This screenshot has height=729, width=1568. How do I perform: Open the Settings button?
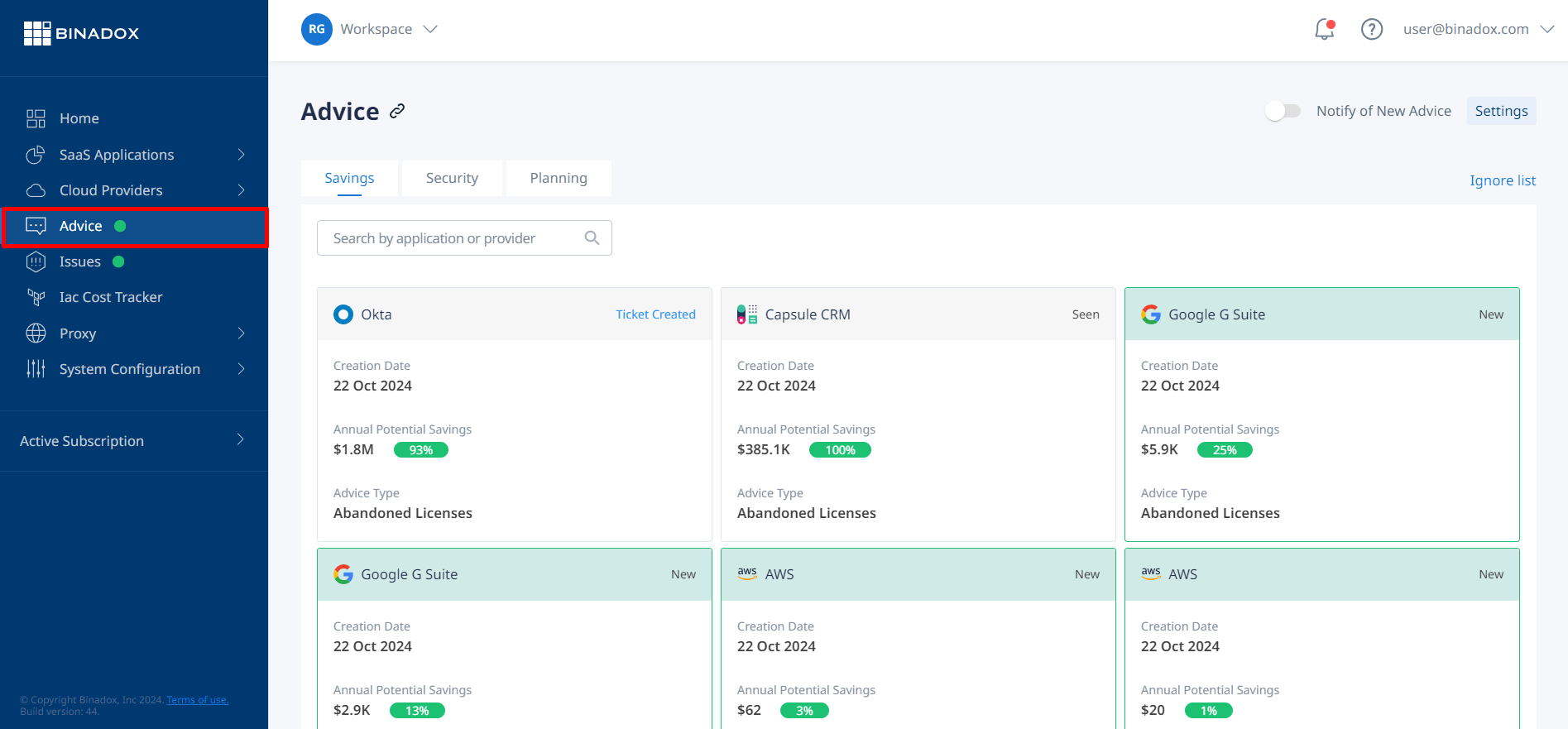pos(1501,111)
